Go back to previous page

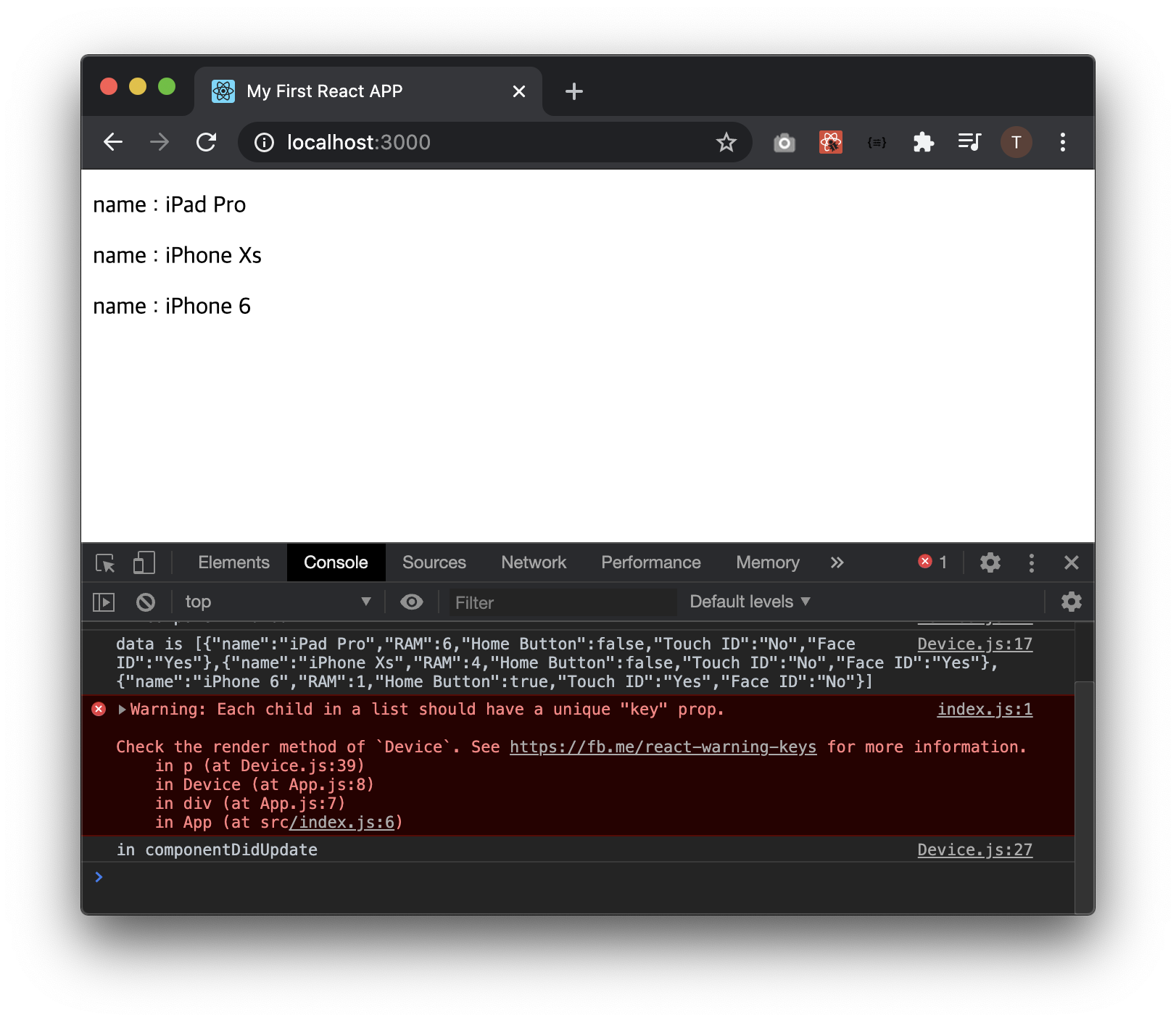click(x=113, y=142)
